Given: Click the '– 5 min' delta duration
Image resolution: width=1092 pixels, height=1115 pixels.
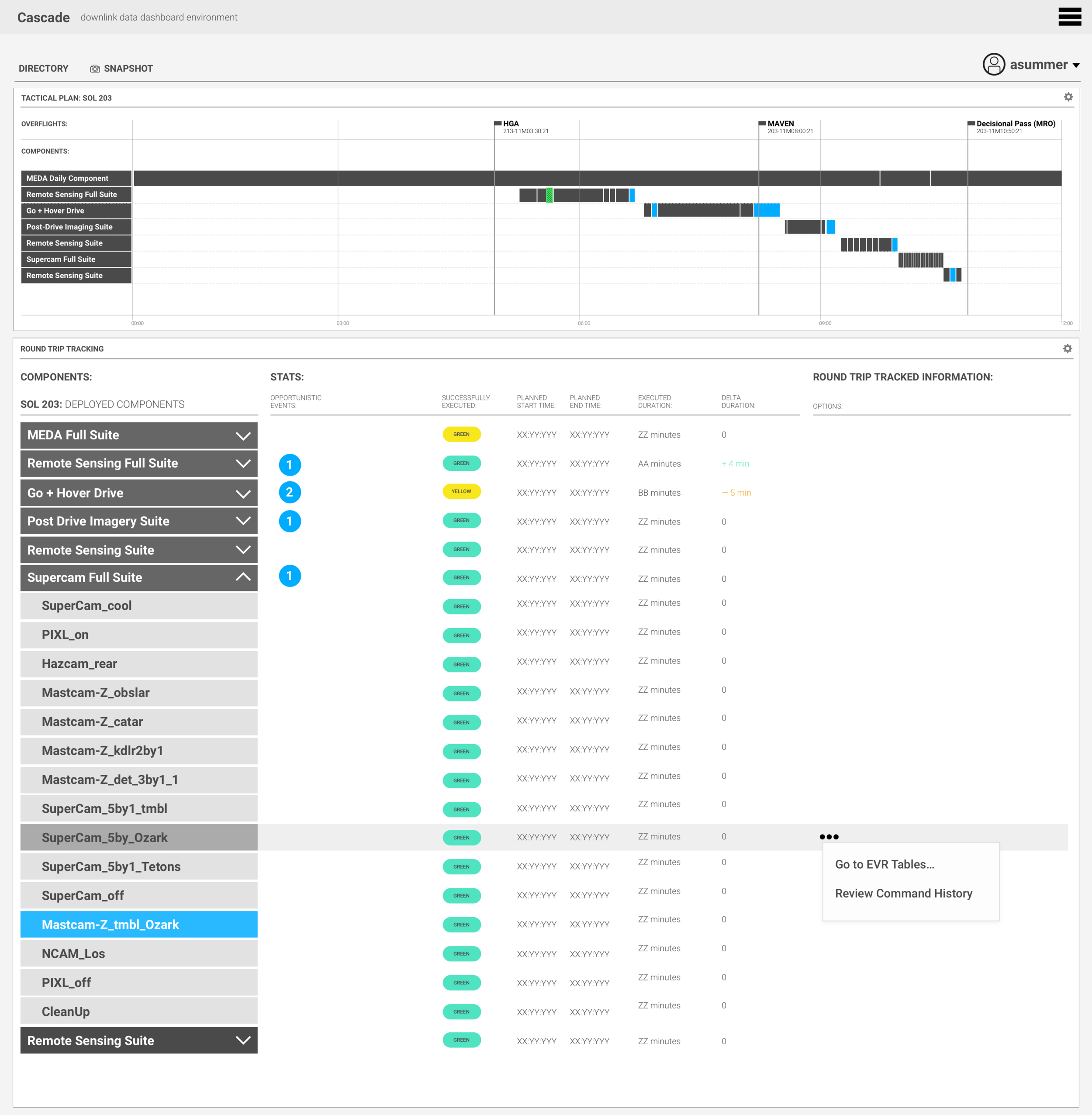Looking at the screenshot, I should (736, 493).
